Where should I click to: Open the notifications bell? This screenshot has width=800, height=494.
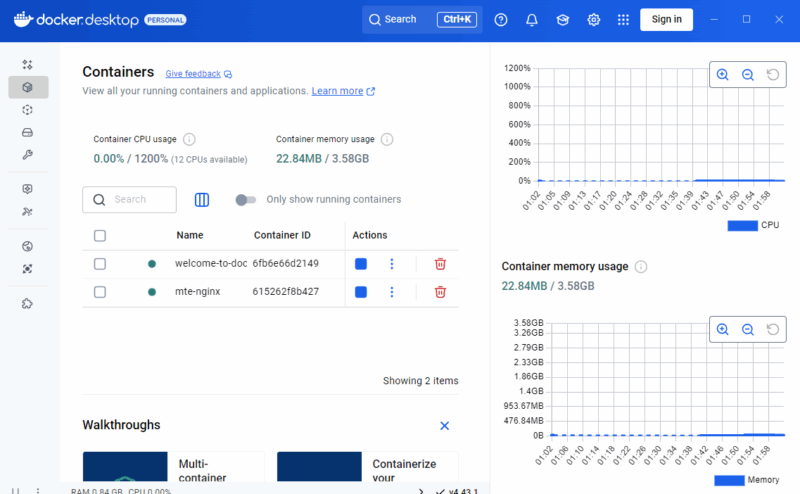coord(532,20)
